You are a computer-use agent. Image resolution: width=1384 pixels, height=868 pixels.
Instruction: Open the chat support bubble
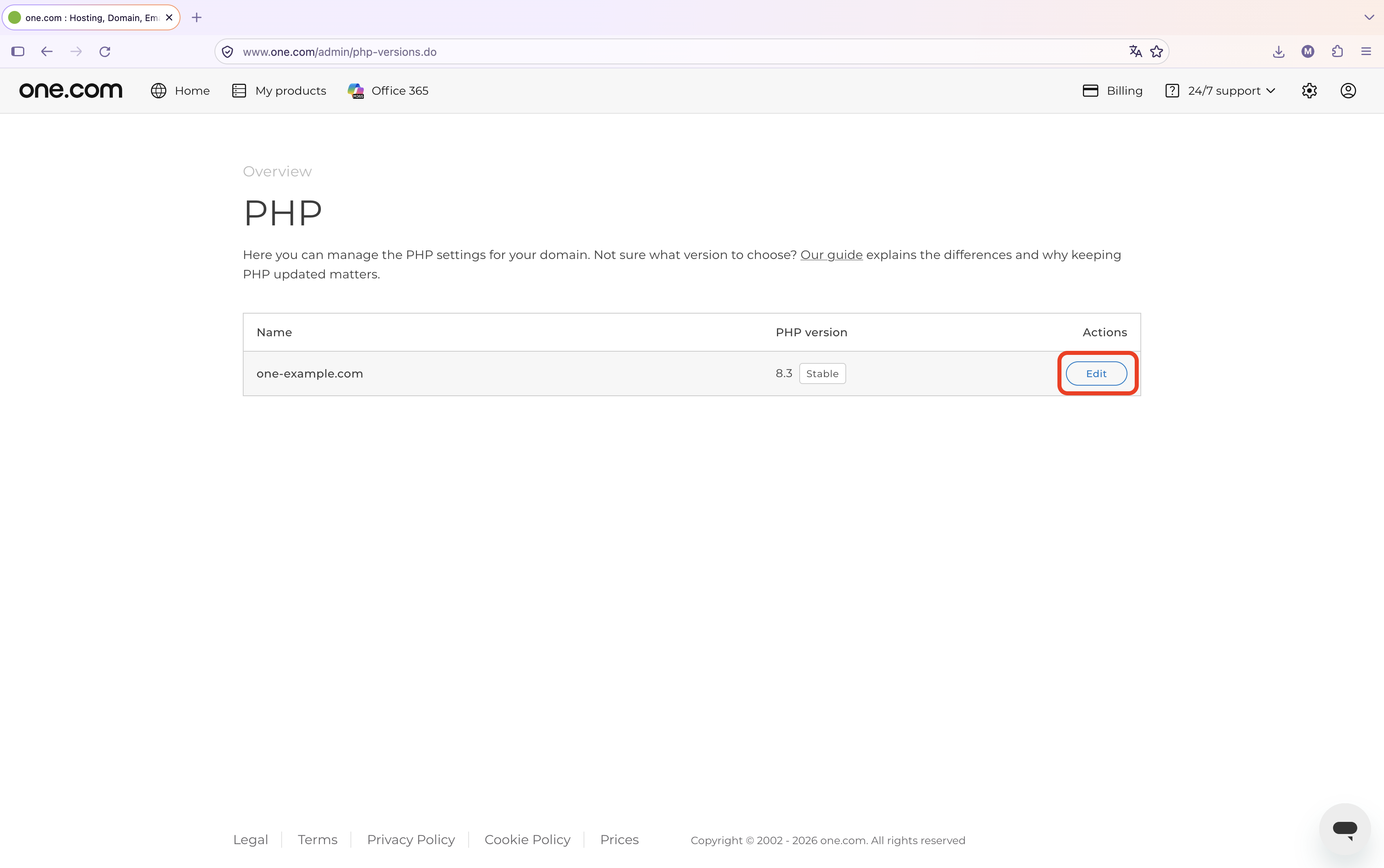pyautogui.click(x=1345, y=829)
